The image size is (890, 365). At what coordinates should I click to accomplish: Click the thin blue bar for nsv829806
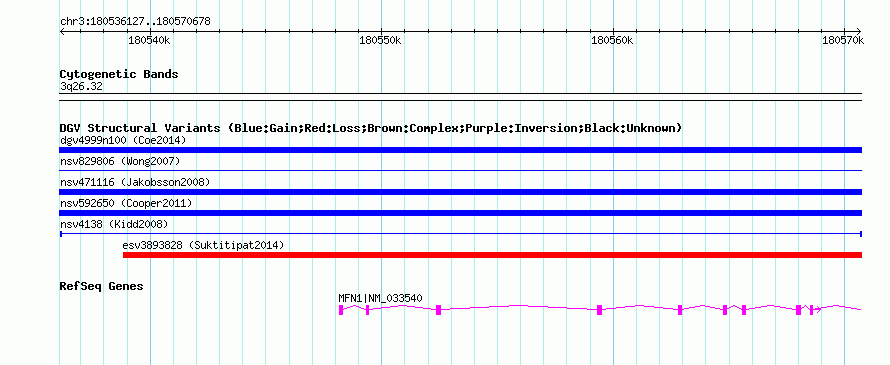(x=460, y=170)
